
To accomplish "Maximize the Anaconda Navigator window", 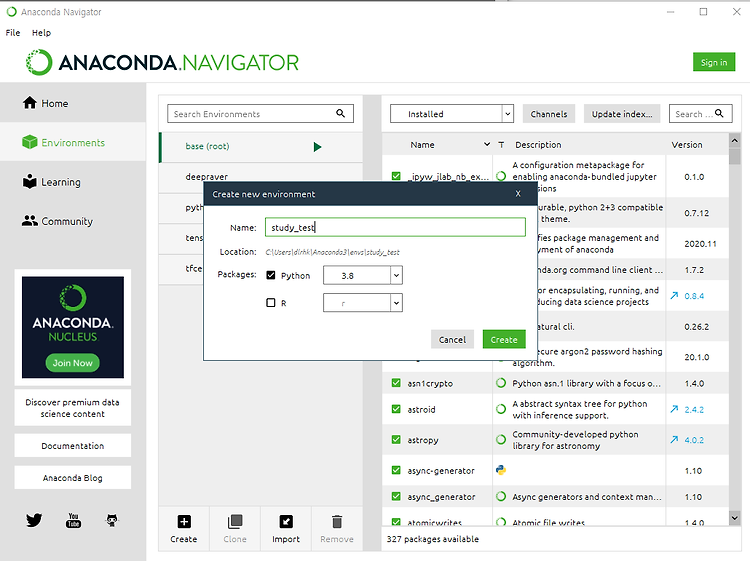I will [703, 12].
